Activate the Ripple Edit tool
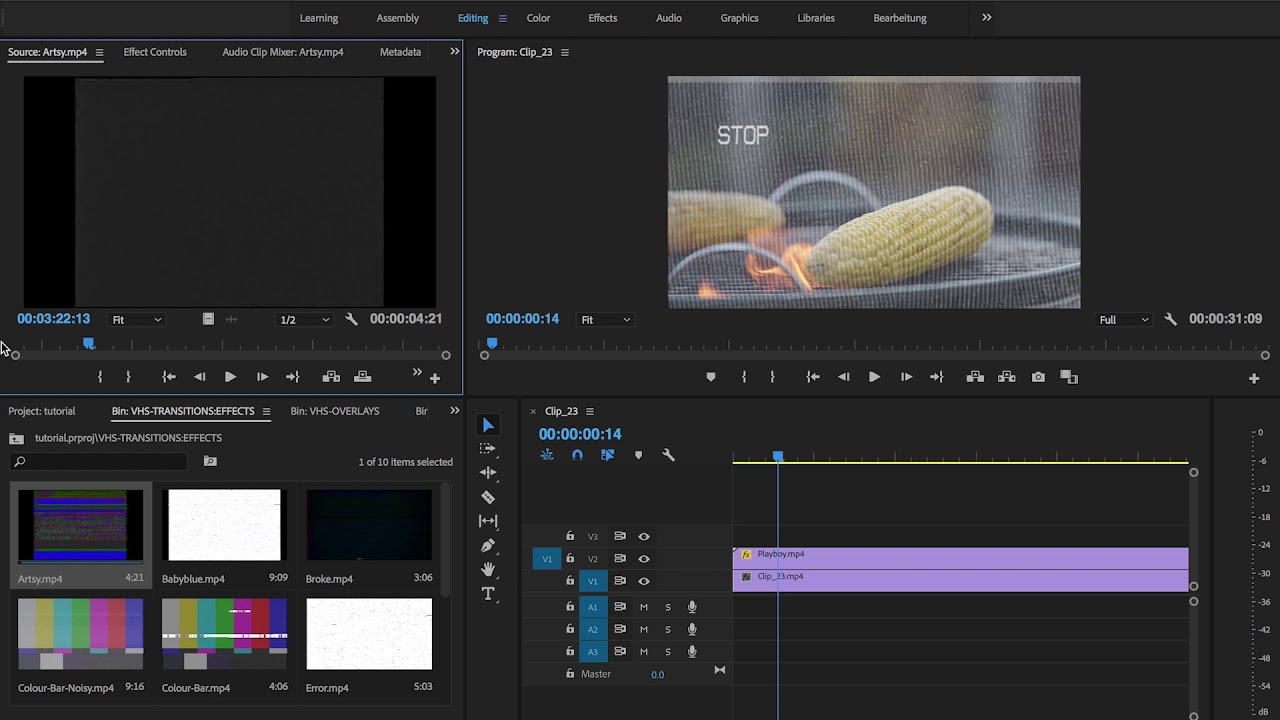This screenshot has width=1280, height=720. 488,473
